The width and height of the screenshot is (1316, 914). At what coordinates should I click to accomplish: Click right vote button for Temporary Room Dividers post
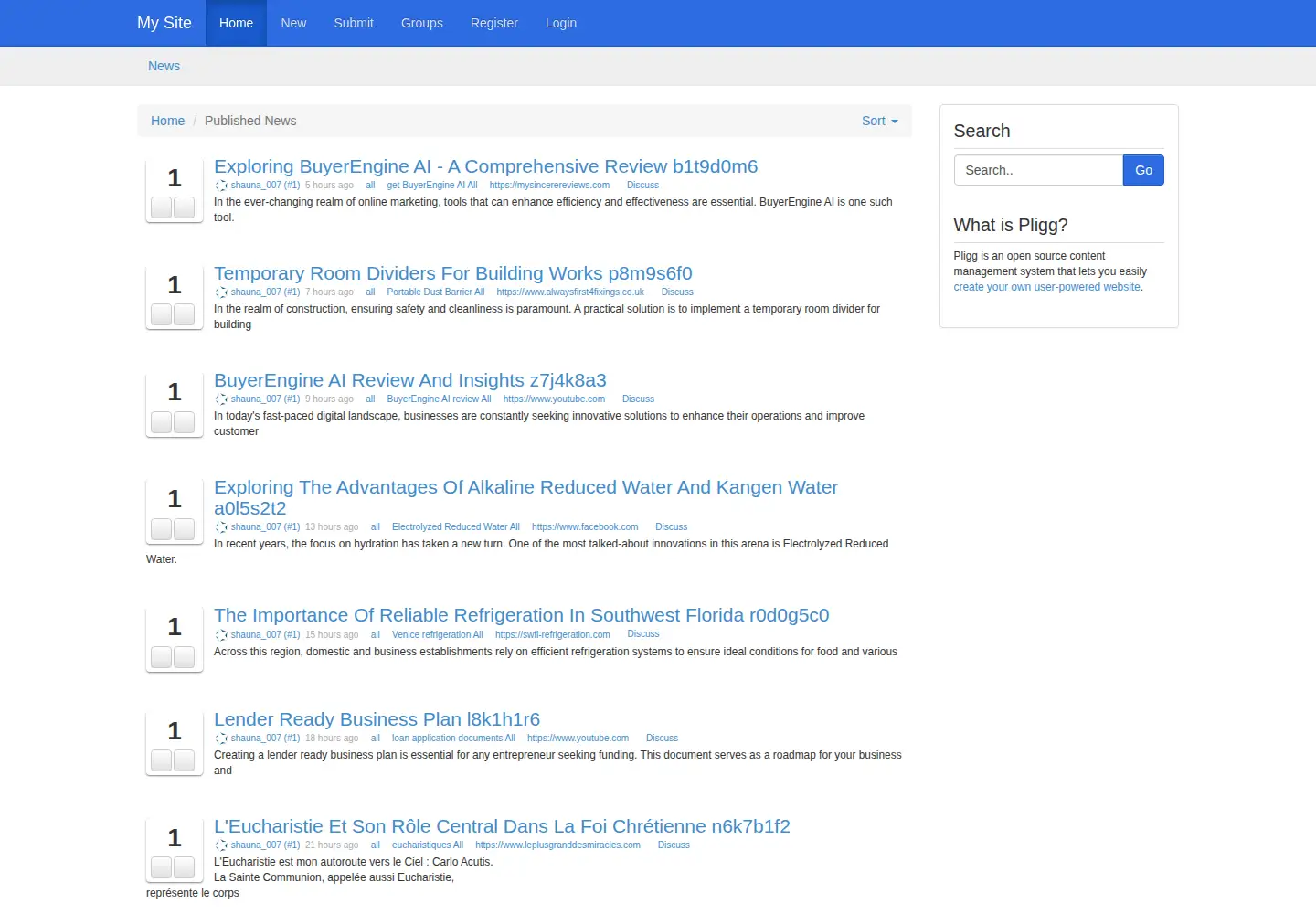(x=185, y=314)
